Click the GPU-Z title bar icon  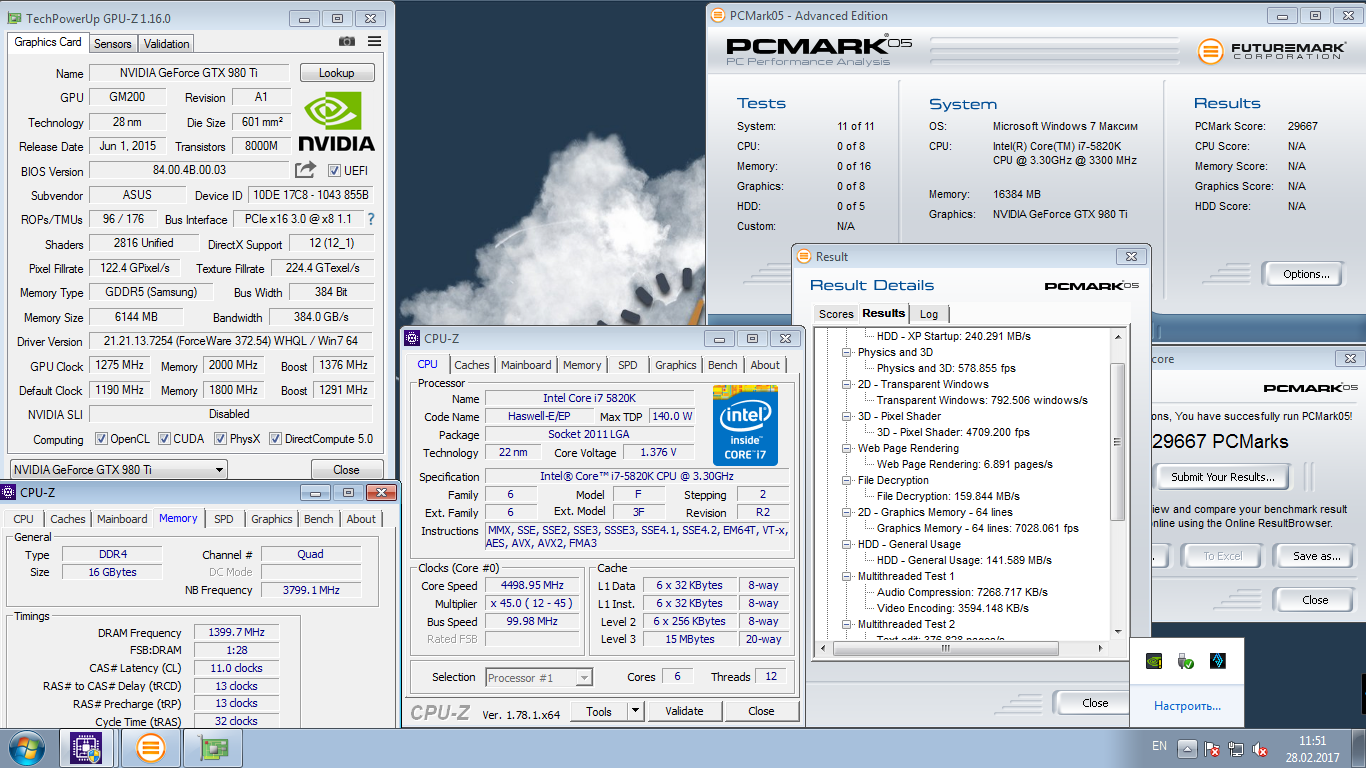[14, 18]
